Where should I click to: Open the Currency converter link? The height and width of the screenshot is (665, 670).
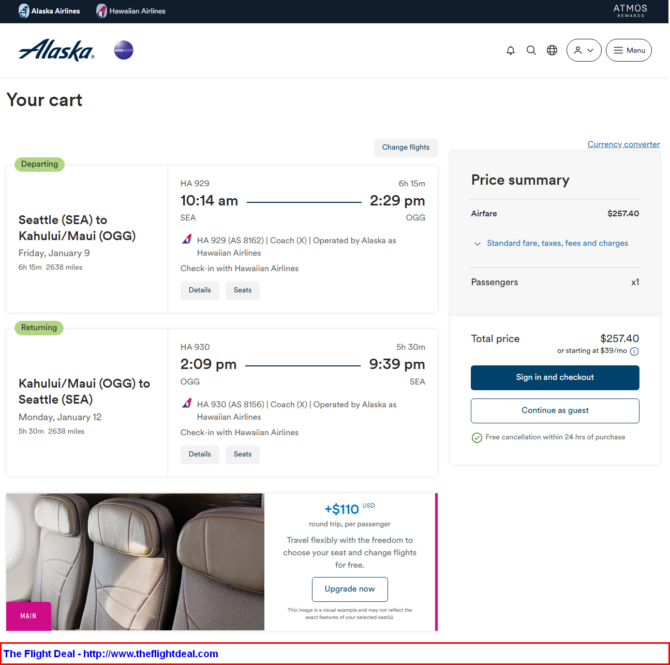623,144
